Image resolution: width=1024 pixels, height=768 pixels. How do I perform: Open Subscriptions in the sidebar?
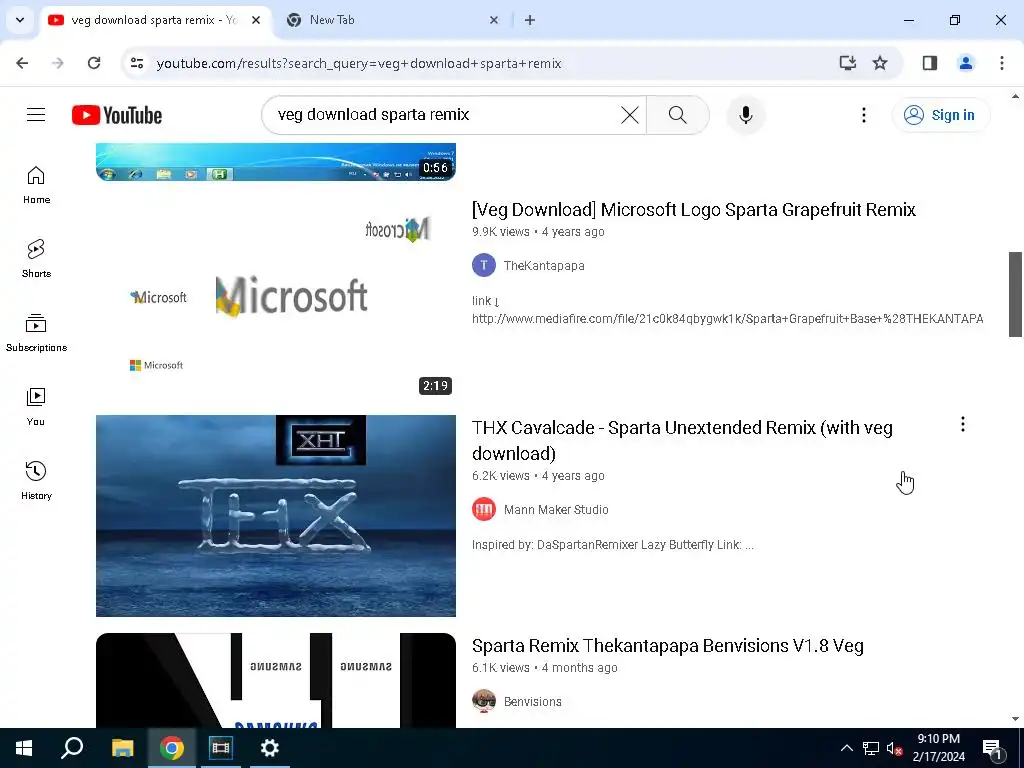click(36, 332)
